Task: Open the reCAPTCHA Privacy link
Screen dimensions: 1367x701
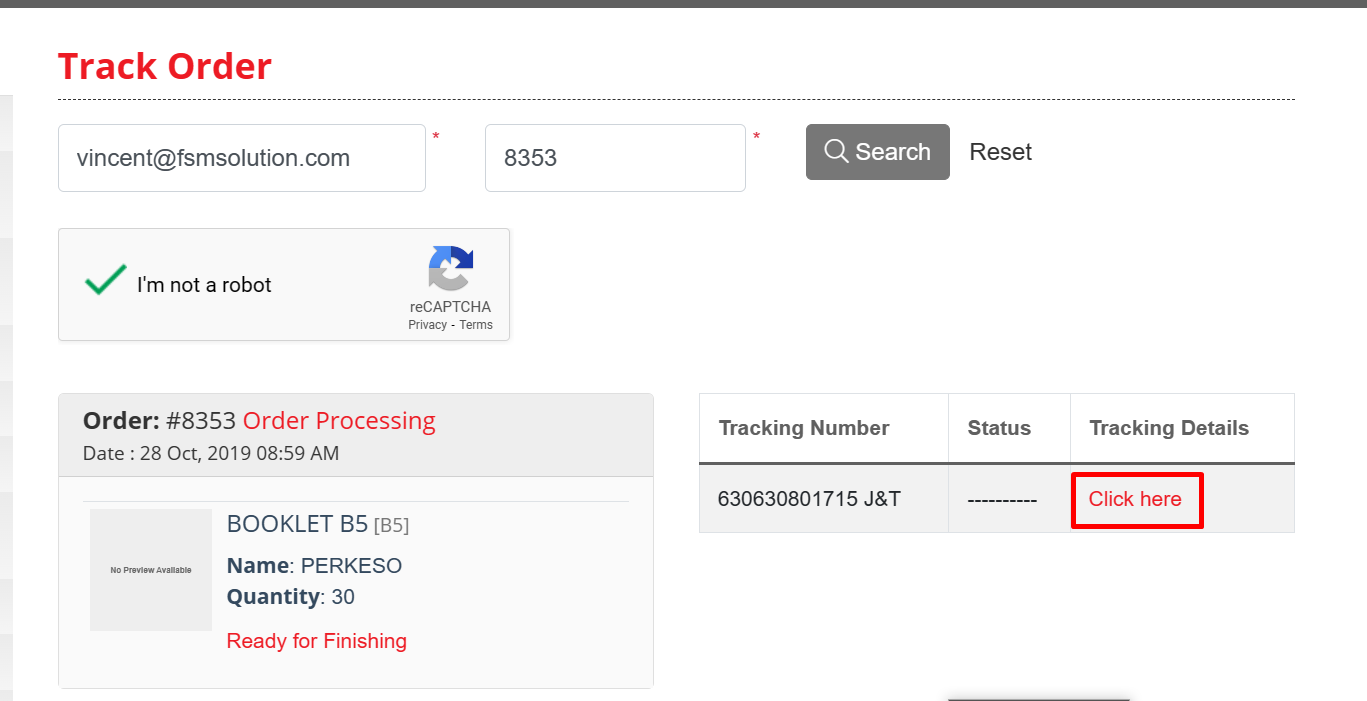Action: (x=427, y=325)
